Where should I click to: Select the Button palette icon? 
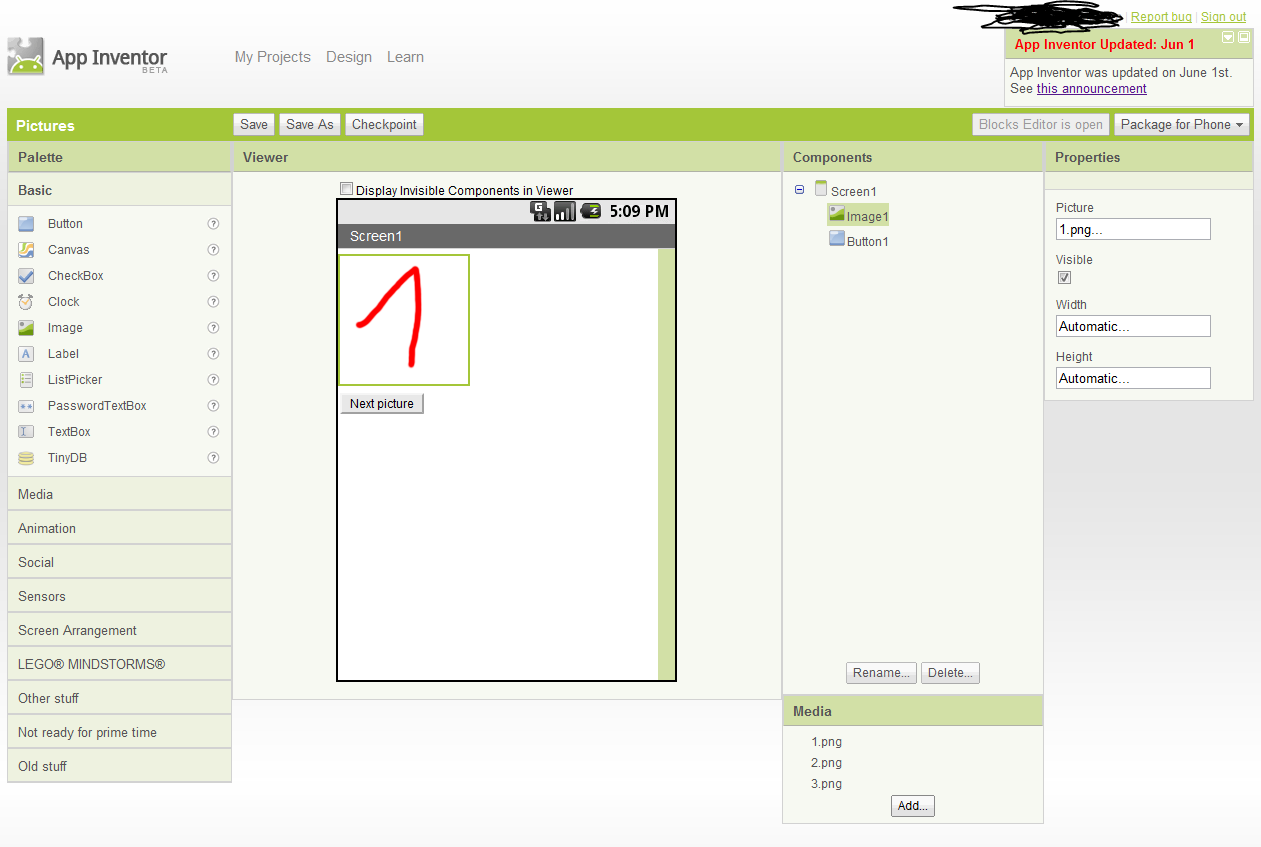click(26, 224)
